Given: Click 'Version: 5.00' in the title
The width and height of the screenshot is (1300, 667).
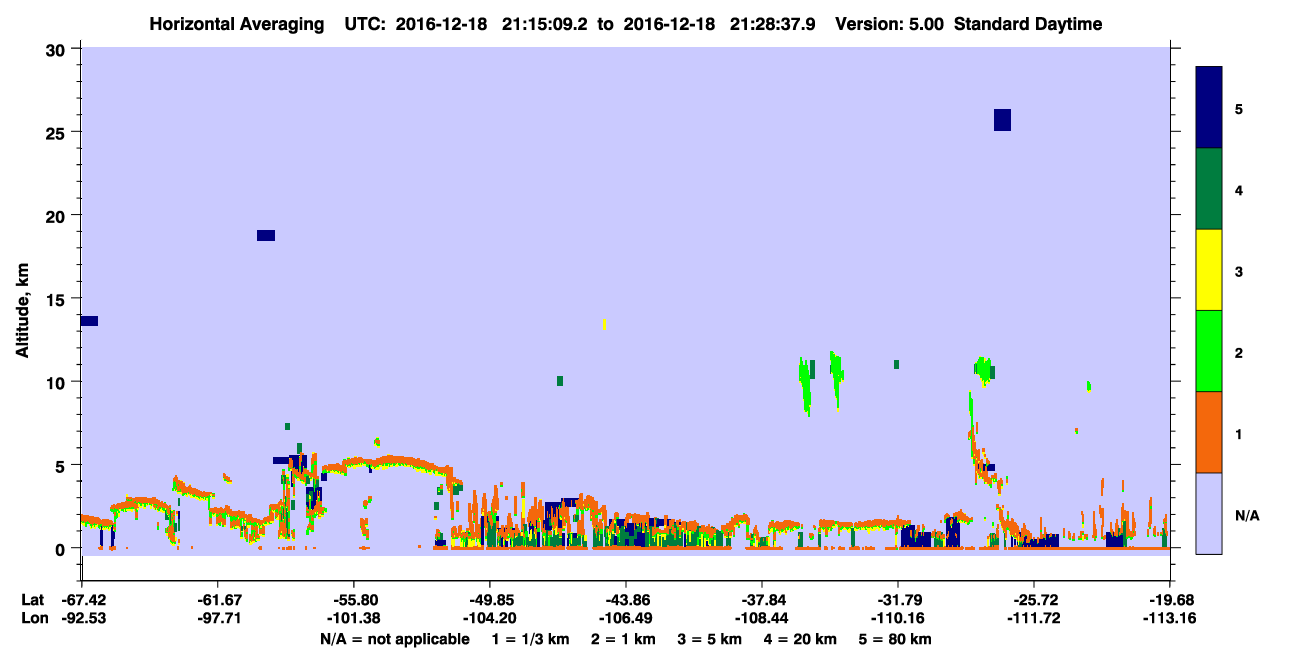Looking at the screenshot, I should (x=889, y=24).
